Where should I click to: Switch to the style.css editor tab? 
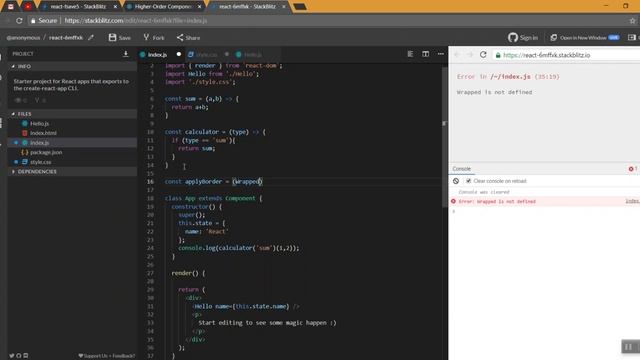tap(206, 54)
